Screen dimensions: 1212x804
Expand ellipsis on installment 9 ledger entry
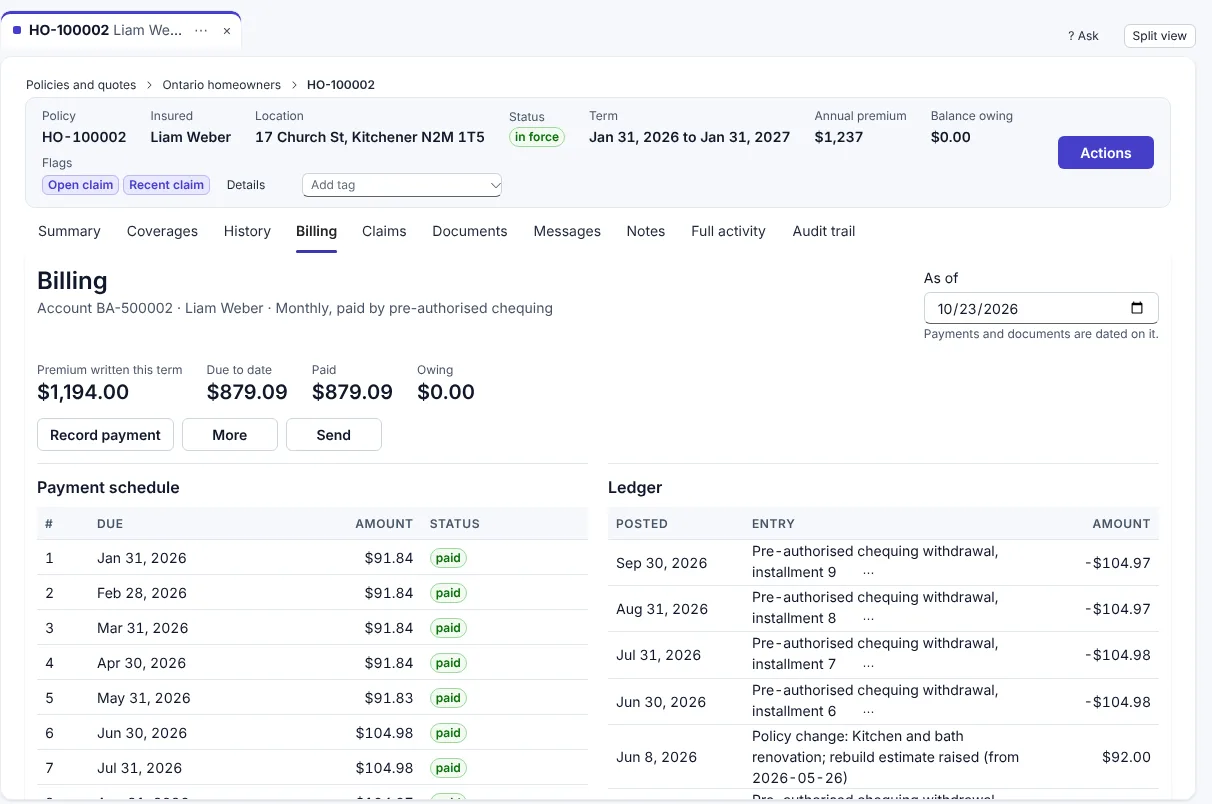coord(868,573)
